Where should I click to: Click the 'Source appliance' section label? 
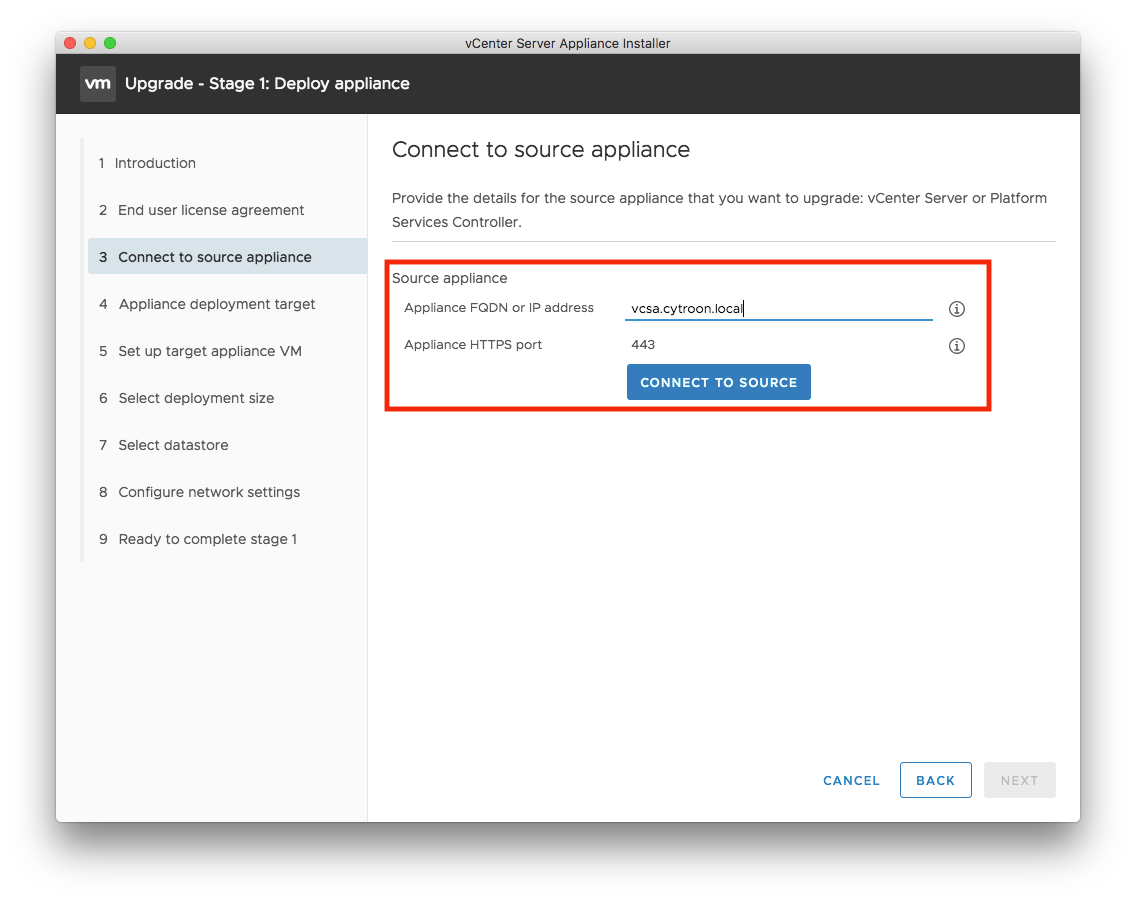click(x=450, y=278)
